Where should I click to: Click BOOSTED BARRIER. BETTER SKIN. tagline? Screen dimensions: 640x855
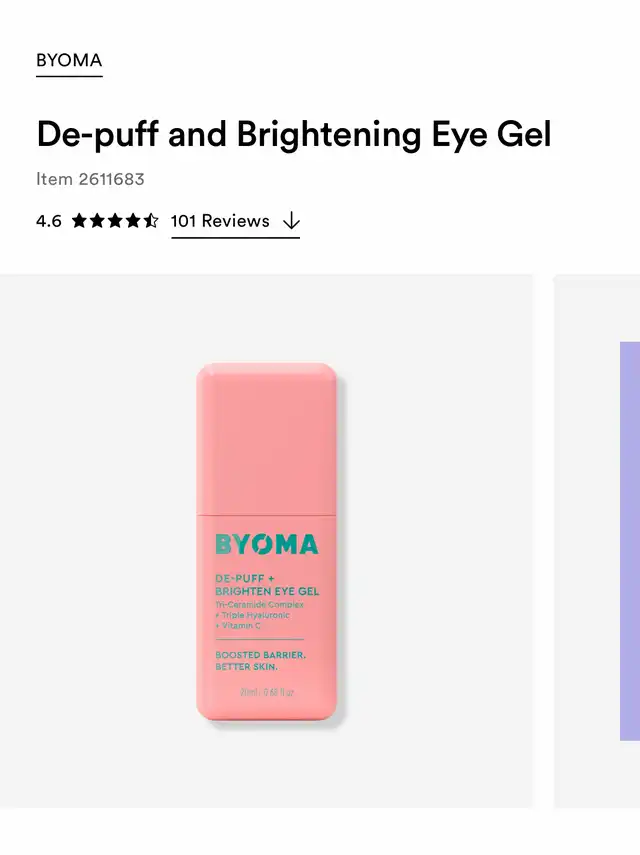click(261, 661)
